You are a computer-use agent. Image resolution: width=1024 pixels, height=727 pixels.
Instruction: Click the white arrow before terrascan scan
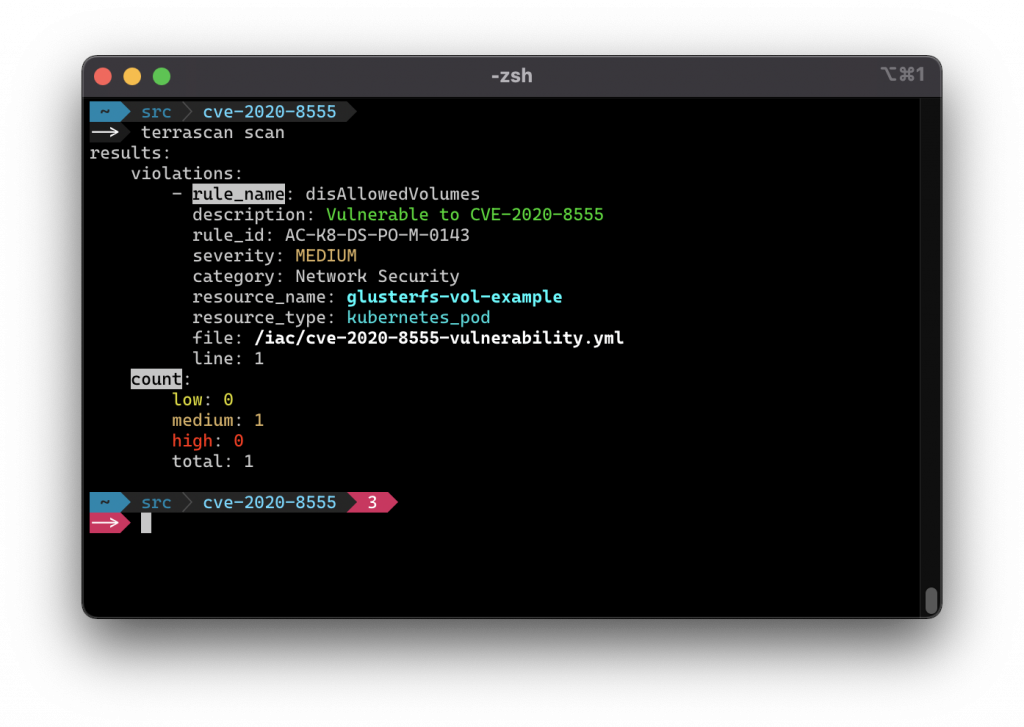(x=106, y=132)
